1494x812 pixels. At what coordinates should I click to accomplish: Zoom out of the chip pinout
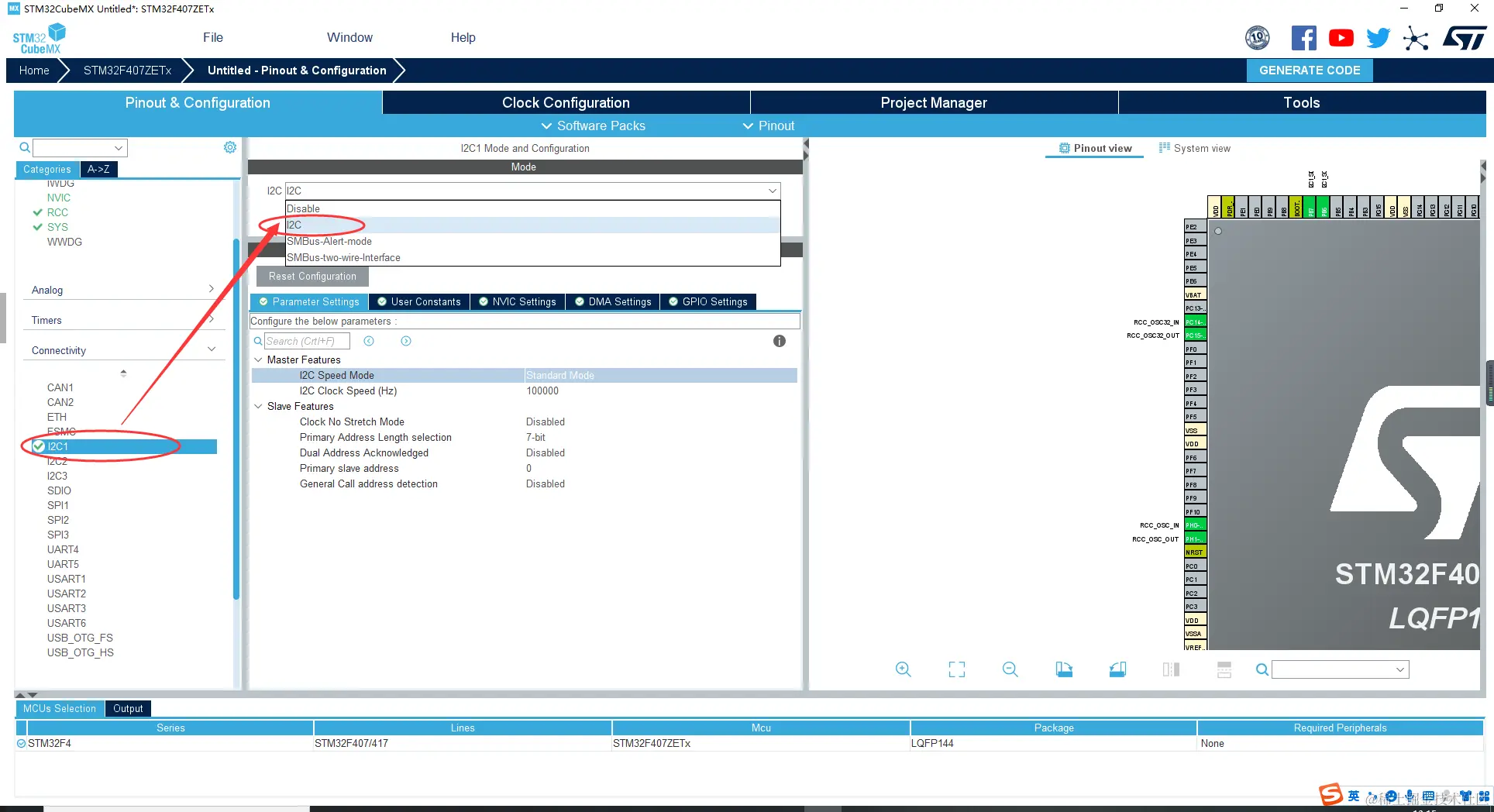(x=1010, y=669)
